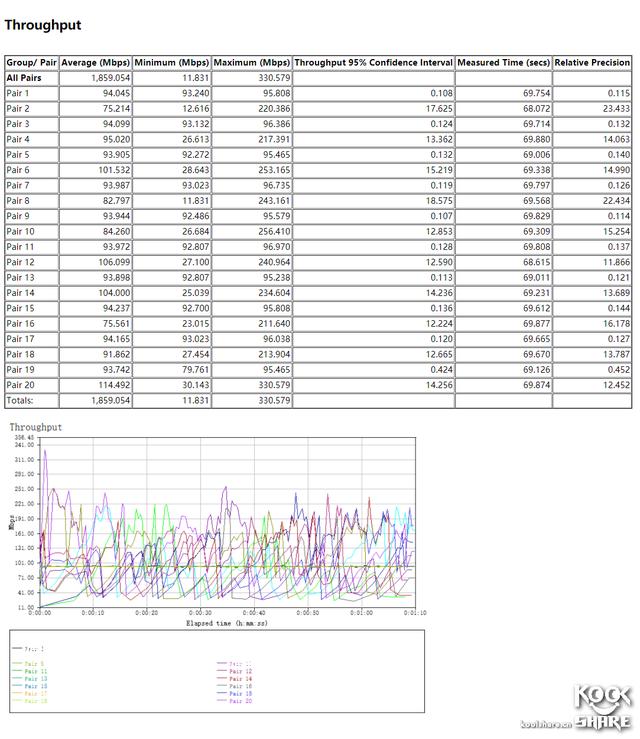Select the Maximum (Mbps) column header
The image size is (640, 739).
pos(252,63)
